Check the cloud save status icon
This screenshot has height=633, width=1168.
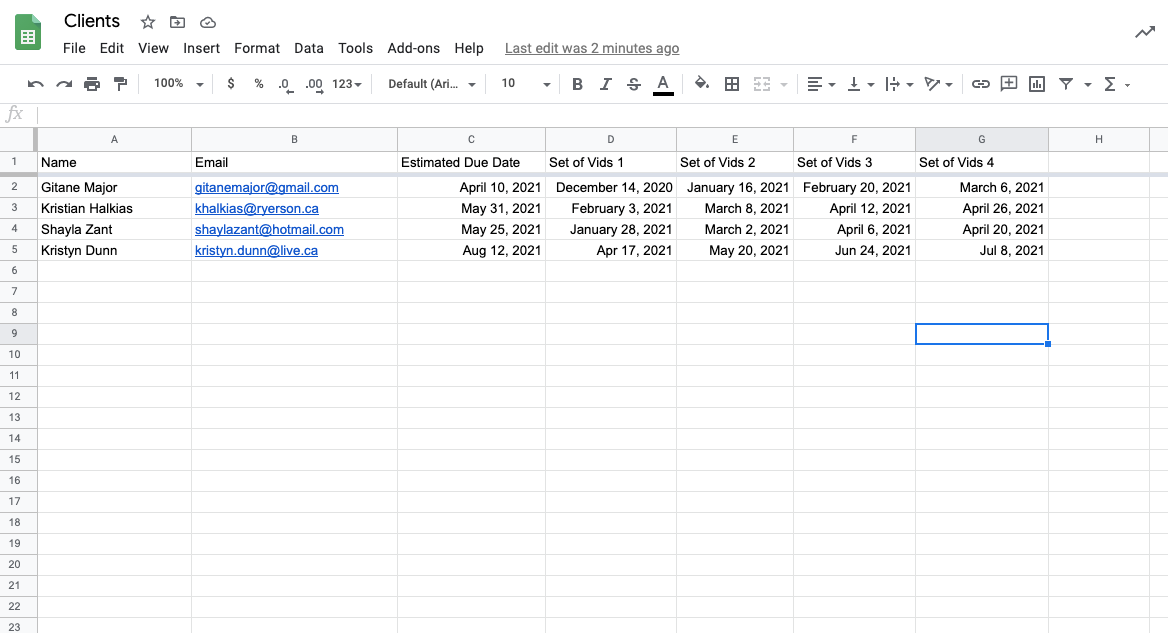[208, 22]
